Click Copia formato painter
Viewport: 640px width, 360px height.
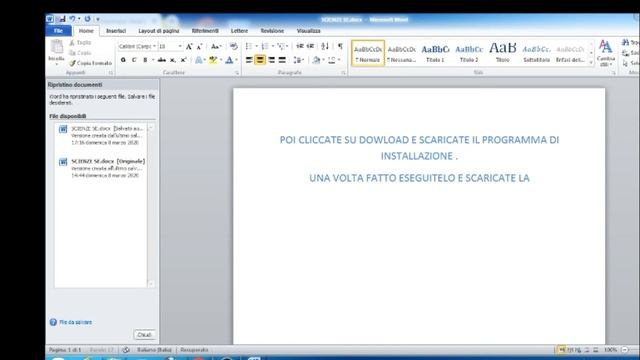[91, 63]
